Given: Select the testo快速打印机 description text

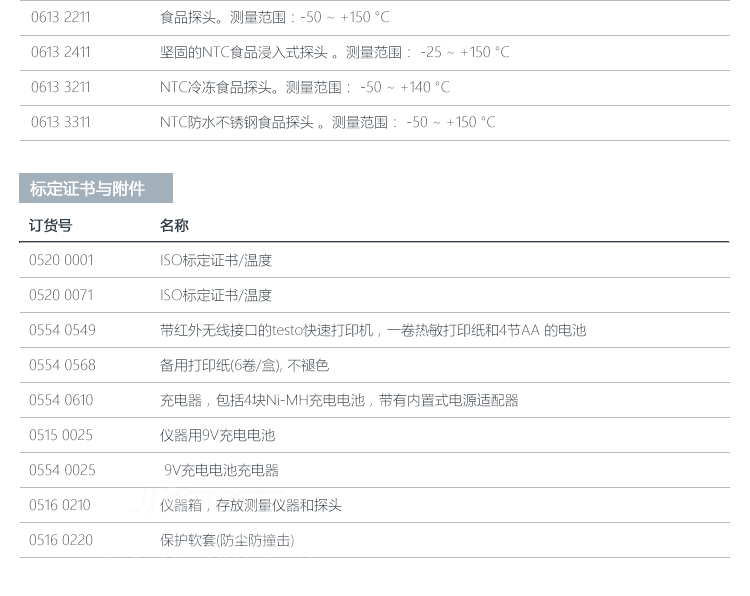Looking at the screenshot, I should (x=372, y=330).
